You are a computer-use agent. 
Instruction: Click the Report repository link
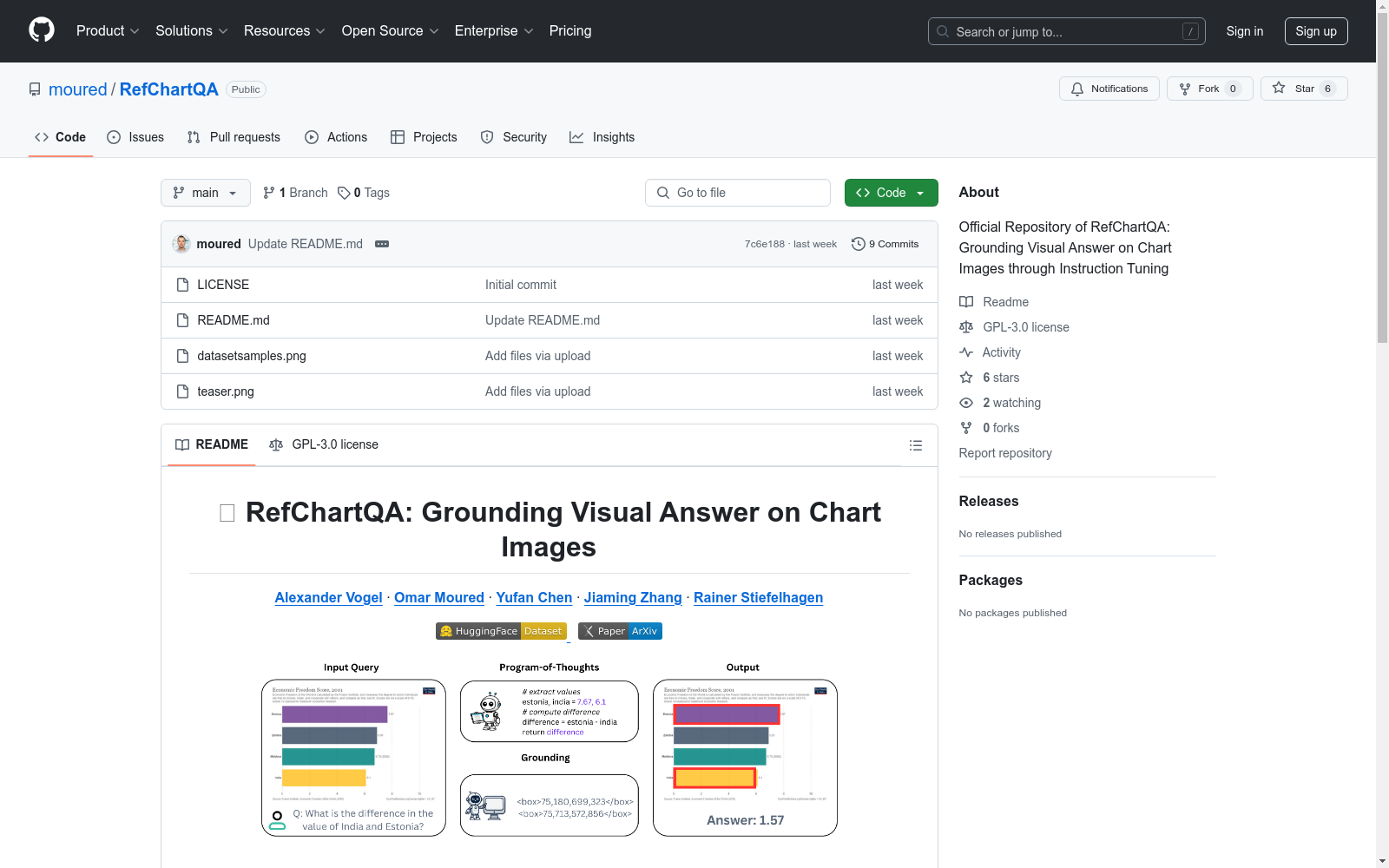coord(1005,453)
